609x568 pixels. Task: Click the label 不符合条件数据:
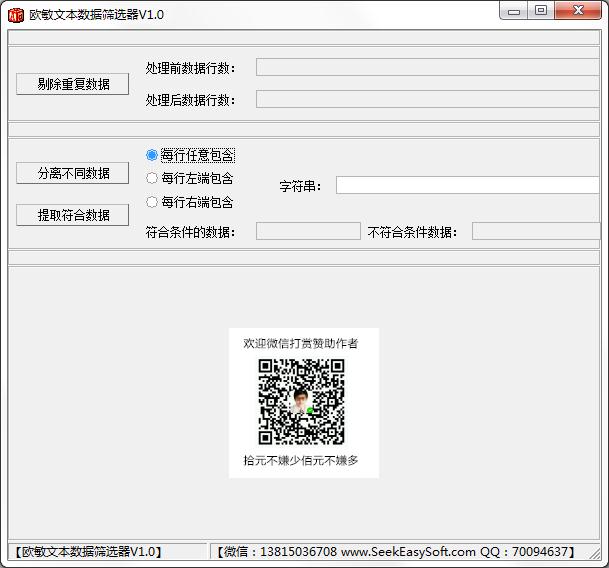[412, 232]
